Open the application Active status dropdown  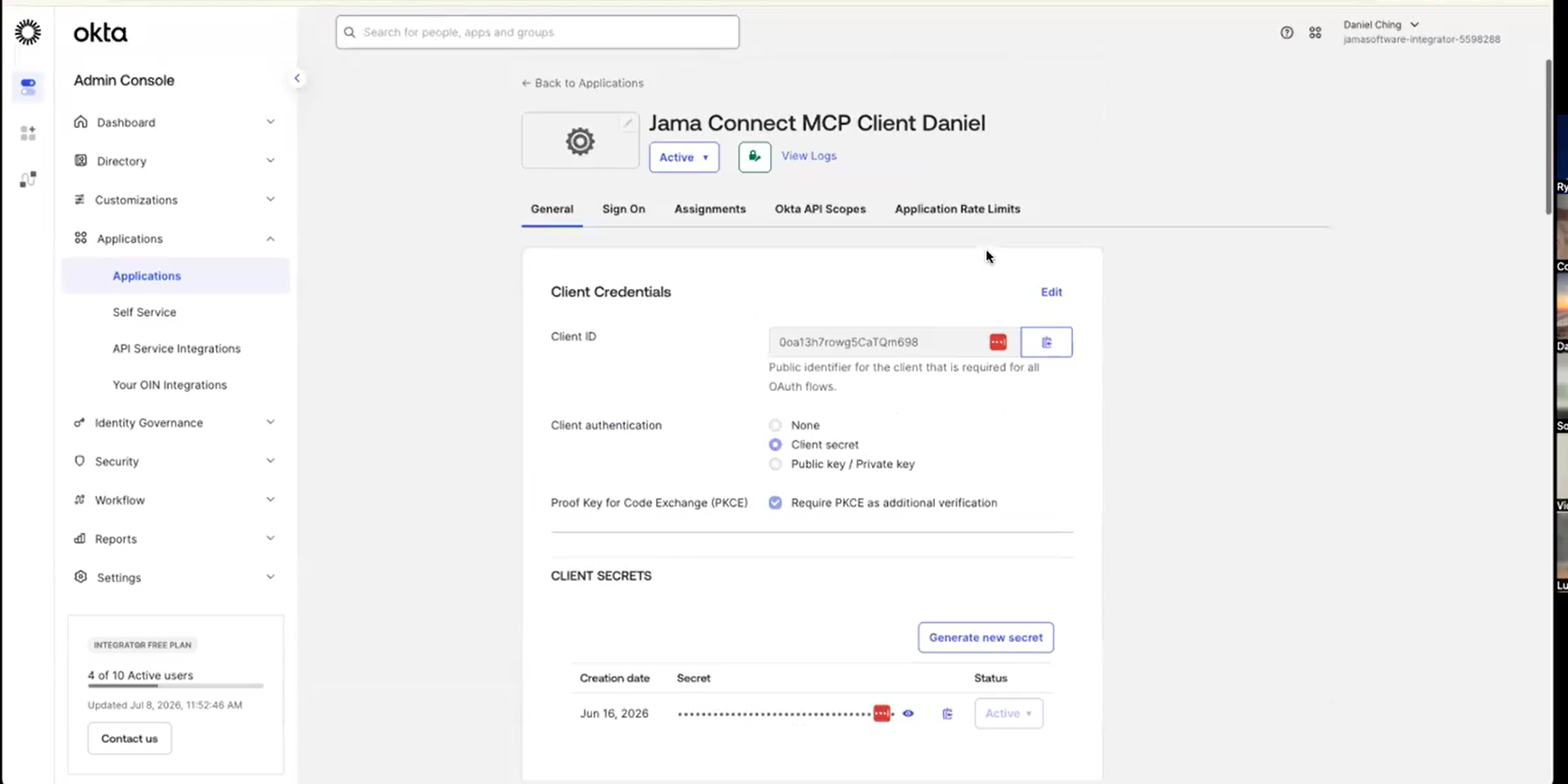pos(684,157)
